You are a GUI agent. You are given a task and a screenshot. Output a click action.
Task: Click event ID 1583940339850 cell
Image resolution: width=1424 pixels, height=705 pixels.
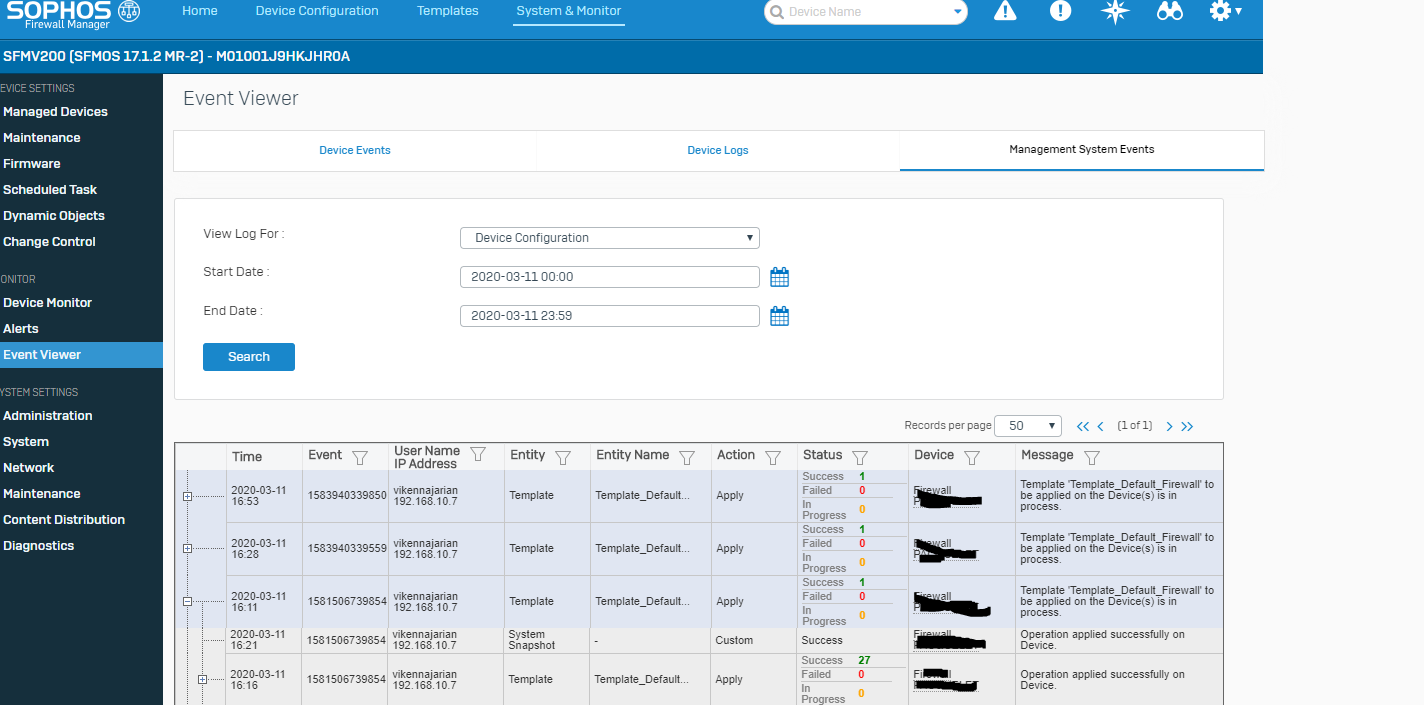(347, 495)
